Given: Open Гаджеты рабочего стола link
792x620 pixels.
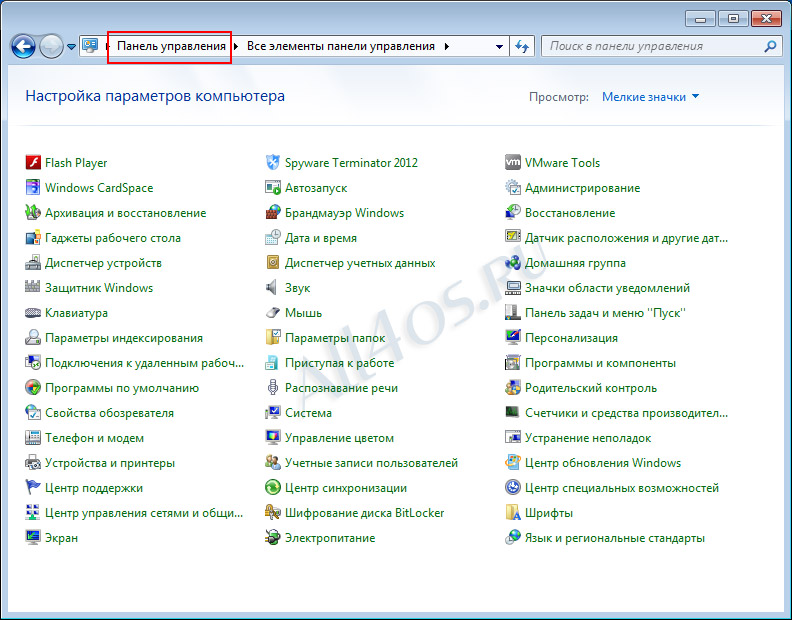Looking at the screenshot, I should [113, 237].
